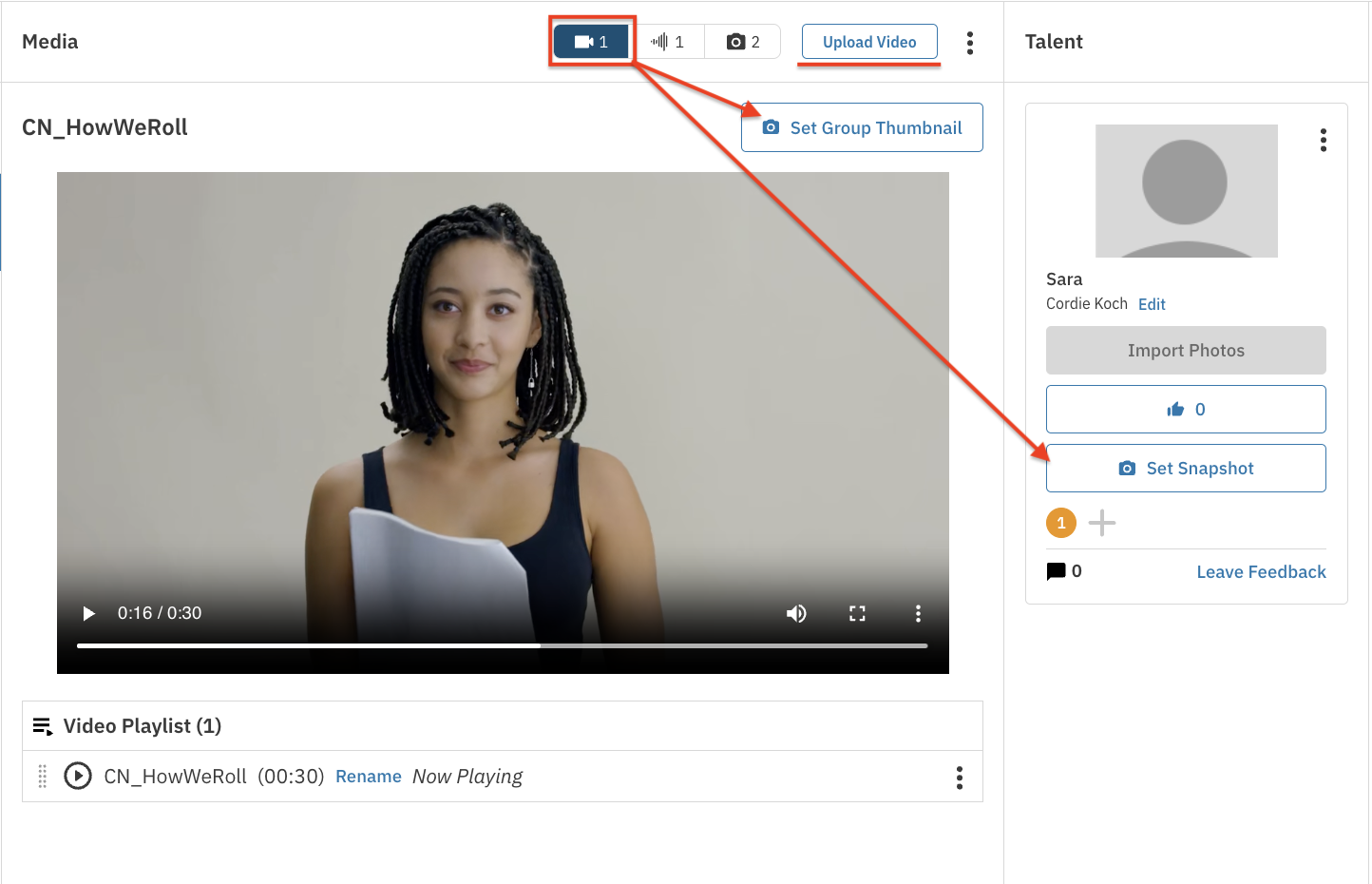Open Sara's talent card options menu
The height and width of the screenshot is (884, 1372).
(x=1323, y=141)
